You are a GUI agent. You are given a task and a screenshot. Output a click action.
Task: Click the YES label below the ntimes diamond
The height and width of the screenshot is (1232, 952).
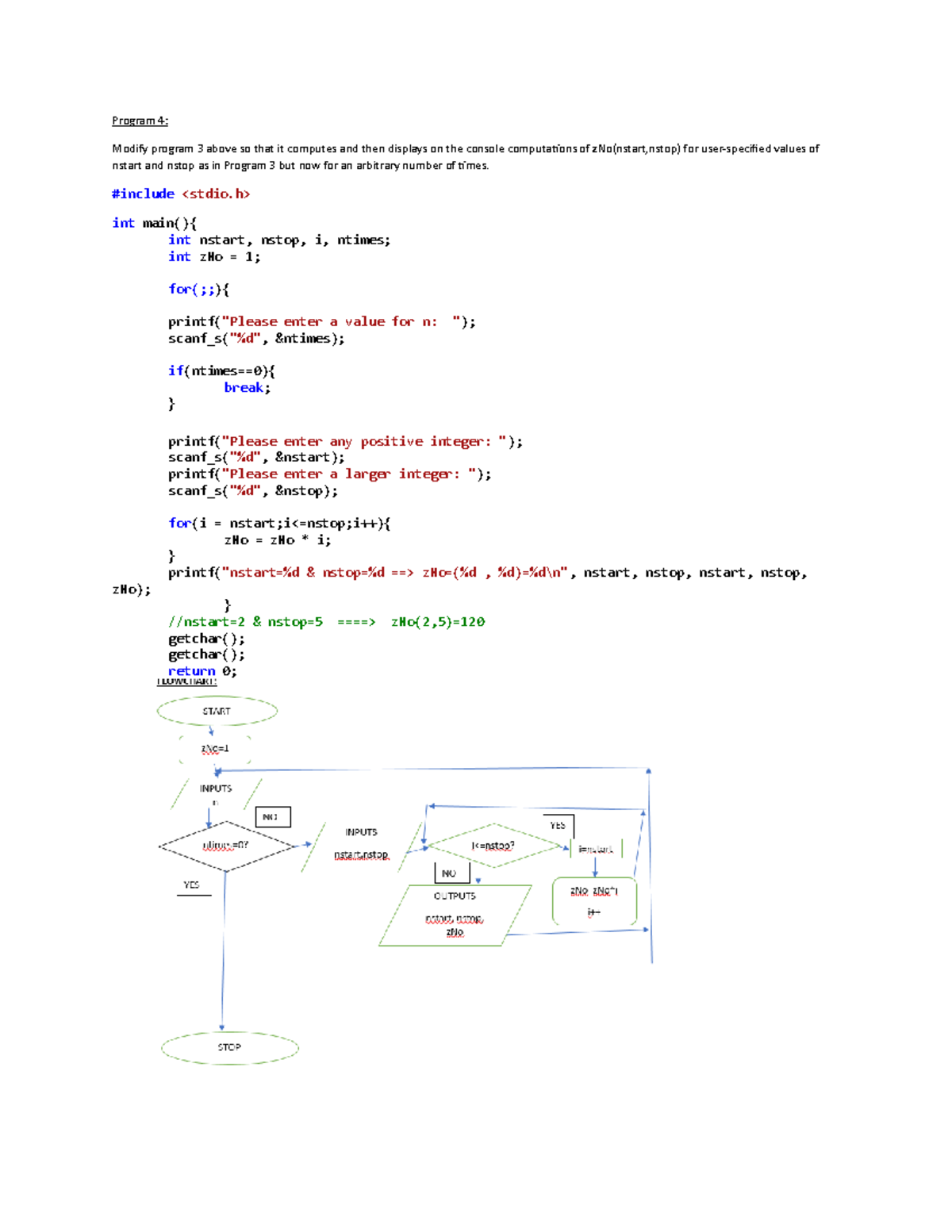pos(190,883)
